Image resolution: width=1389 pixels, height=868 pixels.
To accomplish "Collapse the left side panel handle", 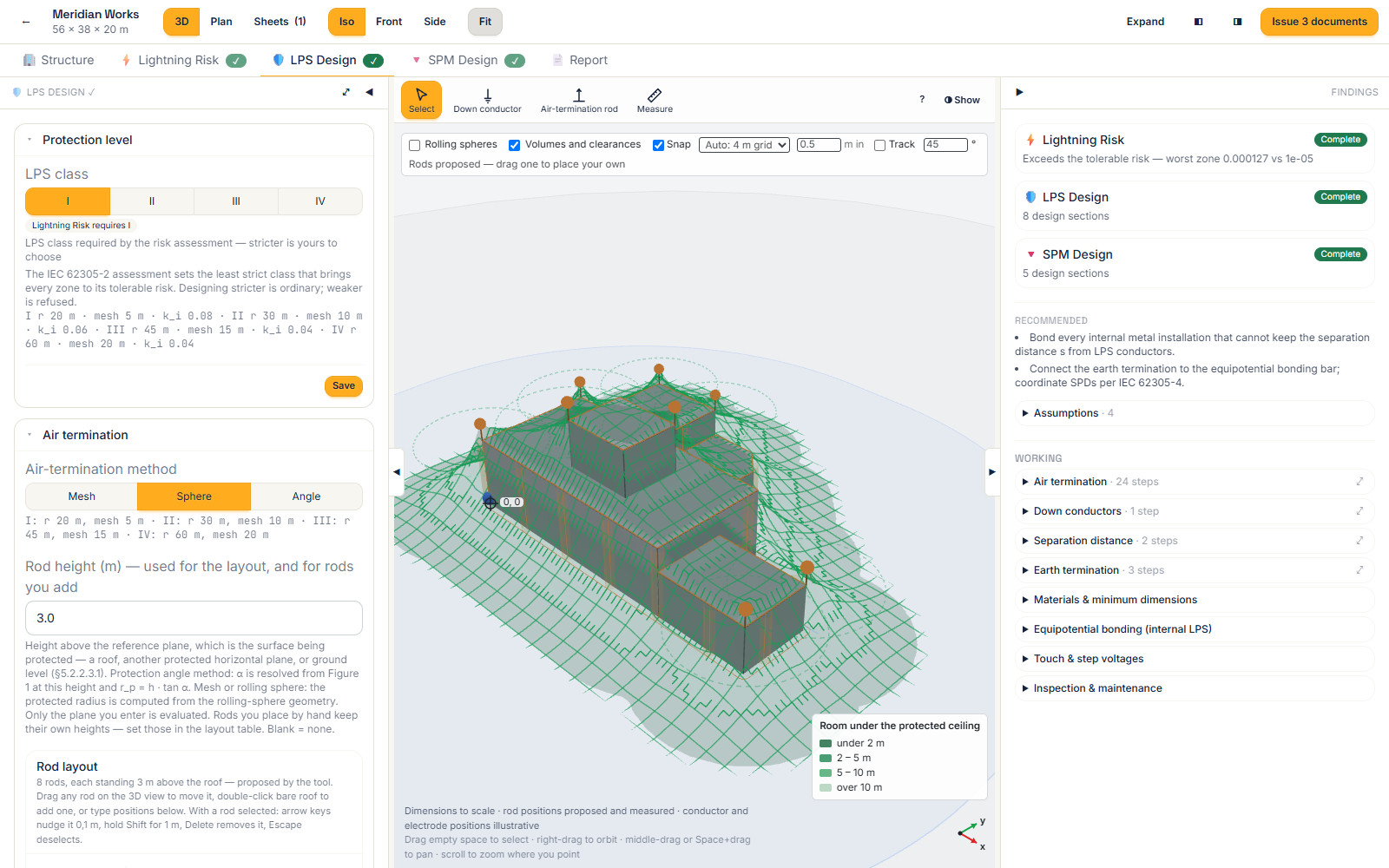I will click(397, 472).
